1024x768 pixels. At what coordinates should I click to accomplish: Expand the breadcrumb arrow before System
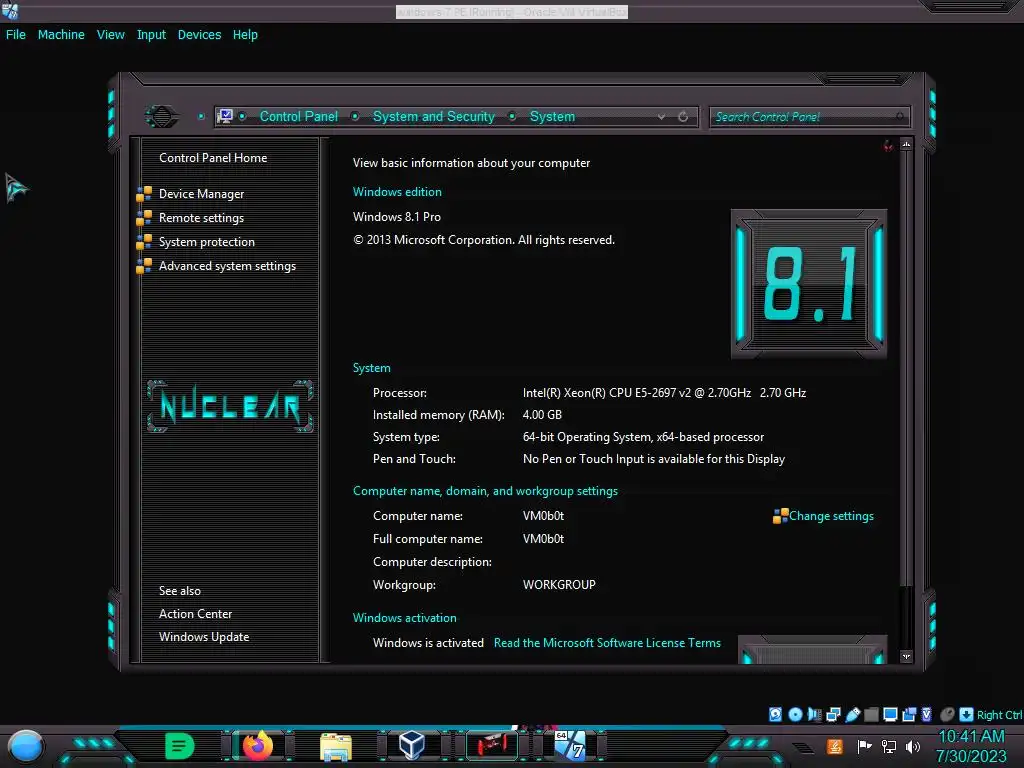point(512,116)
